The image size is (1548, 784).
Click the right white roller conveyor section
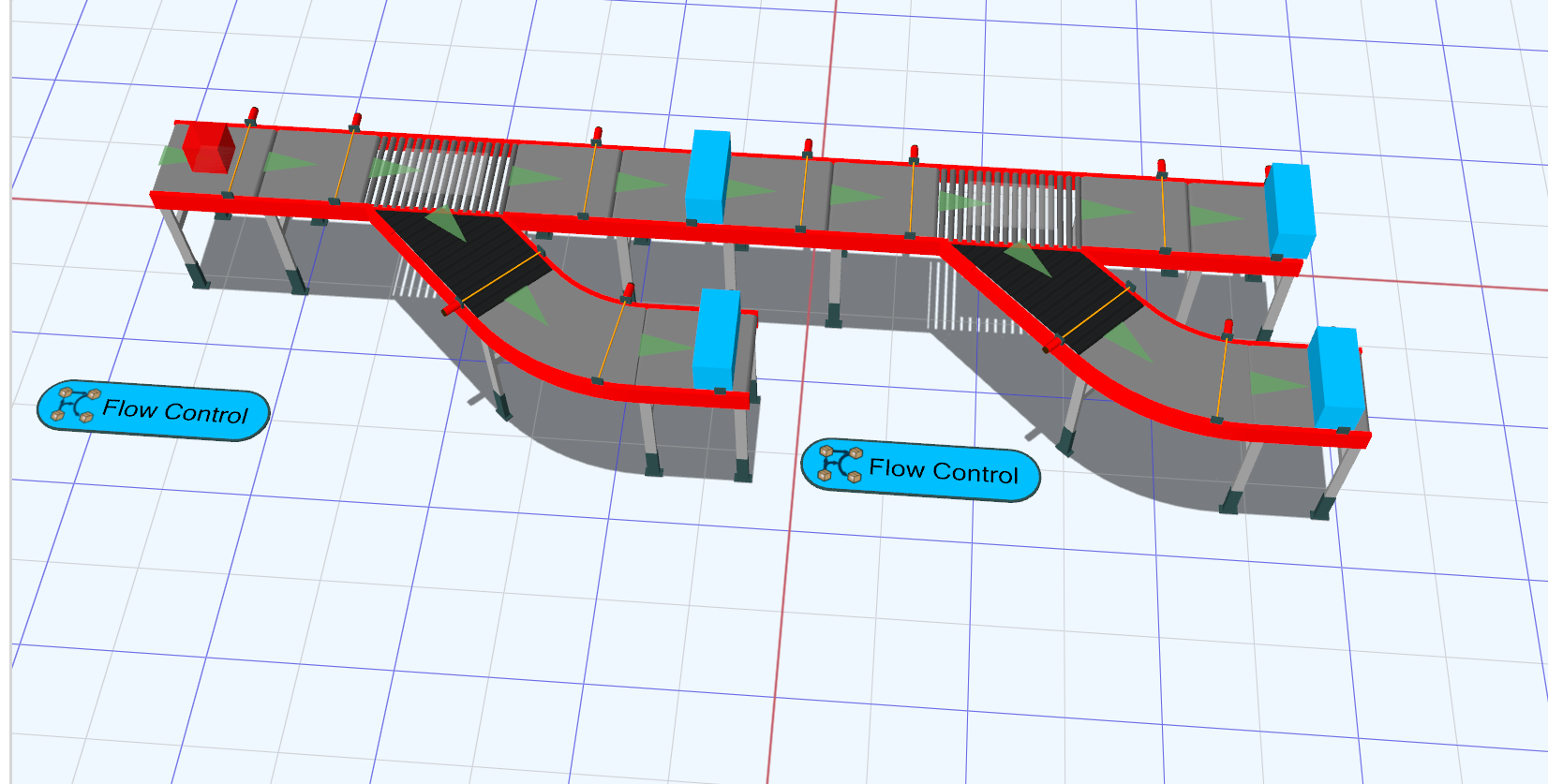coord(1007,205)
